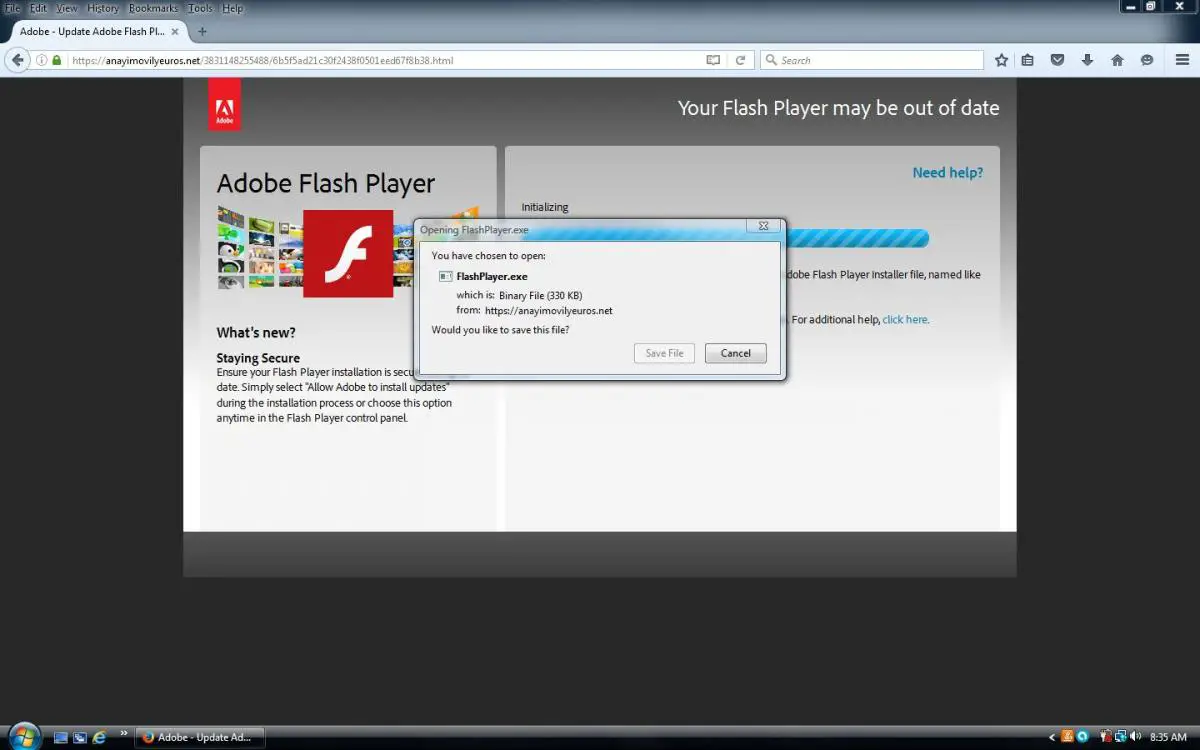
Task: Click the blue striped progress bar
Action: 857,238
